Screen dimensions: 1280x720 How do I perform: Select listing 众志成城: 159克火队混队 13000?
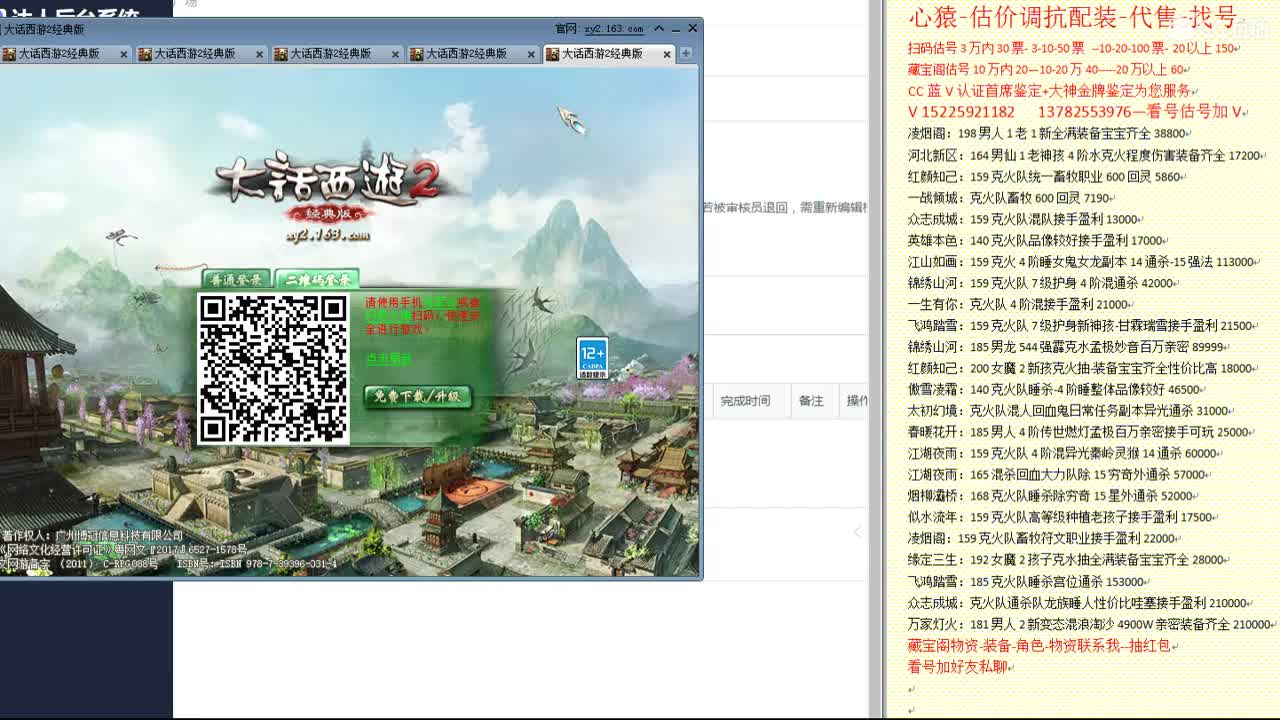click(1023, 219)
